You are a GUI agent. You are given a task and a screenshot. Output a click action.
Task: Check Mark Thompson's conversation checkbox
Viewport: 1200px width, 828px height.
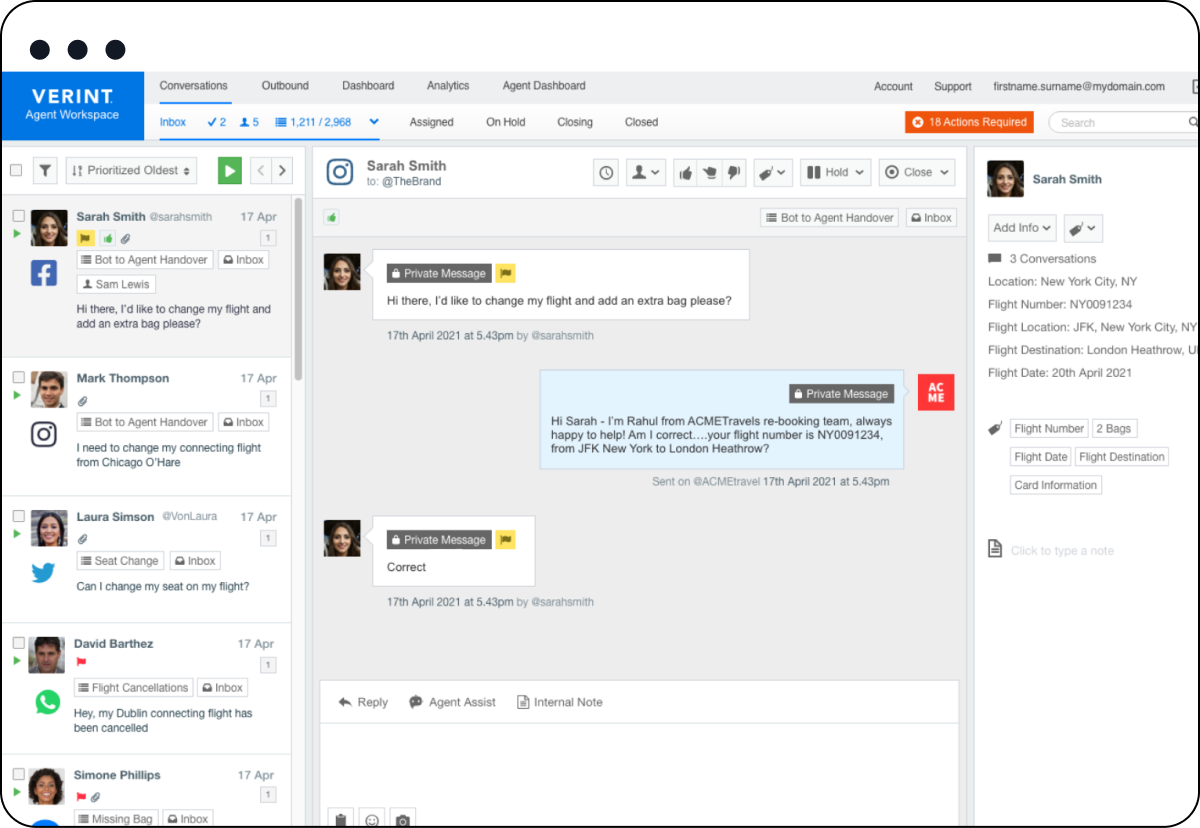(x=18, y=375)
